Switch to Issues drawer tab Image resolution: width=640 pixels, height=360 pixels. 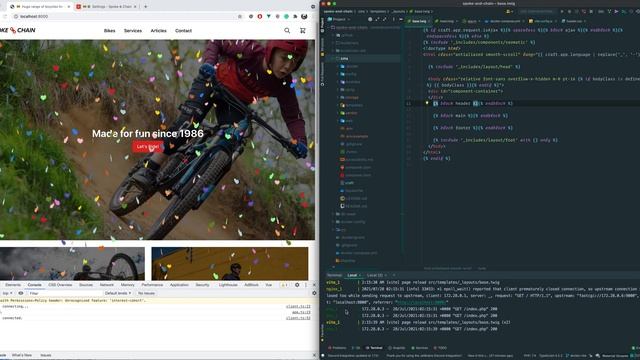click(46, 355)
